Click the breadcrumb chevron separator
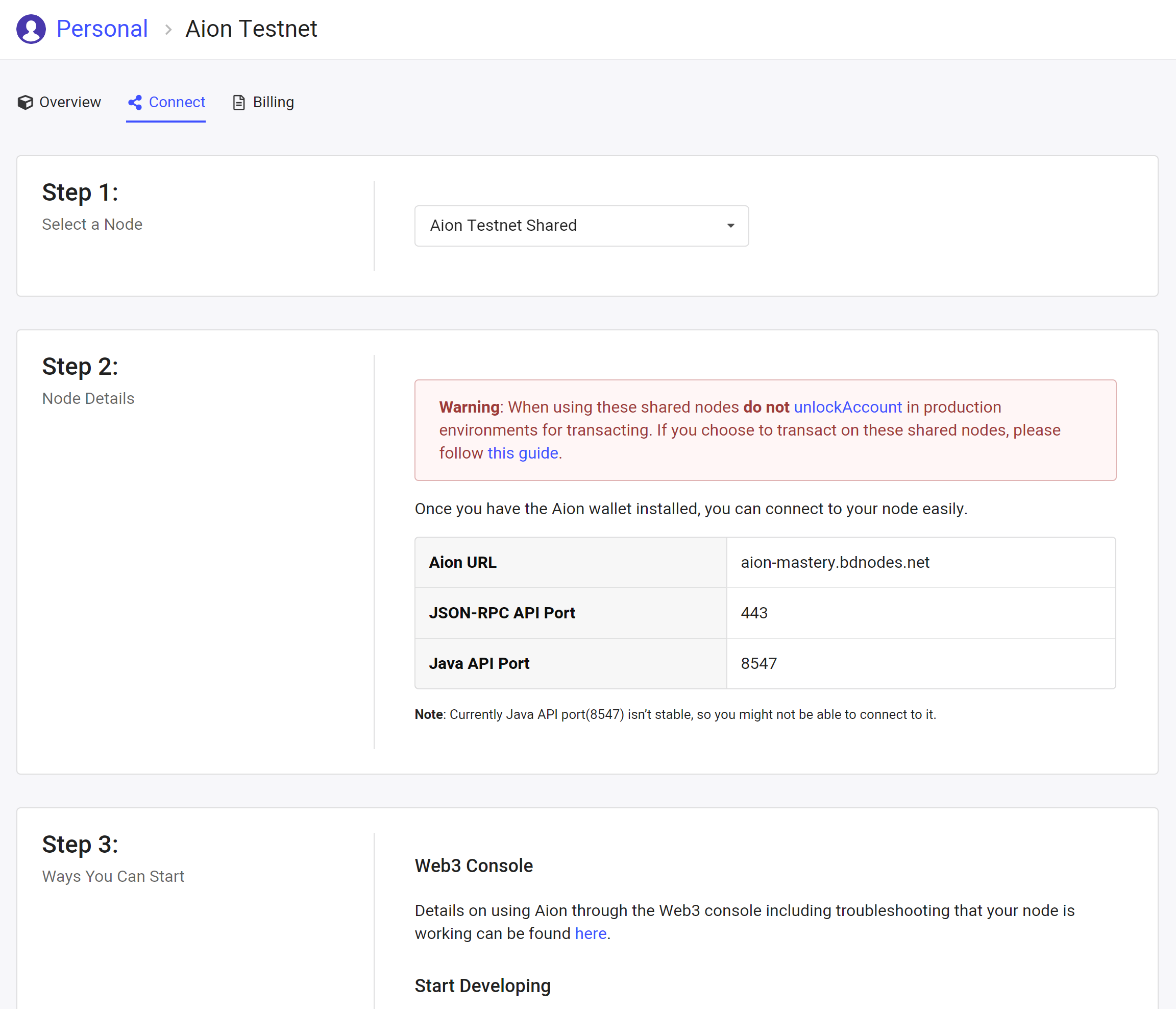 coord(168,30)
